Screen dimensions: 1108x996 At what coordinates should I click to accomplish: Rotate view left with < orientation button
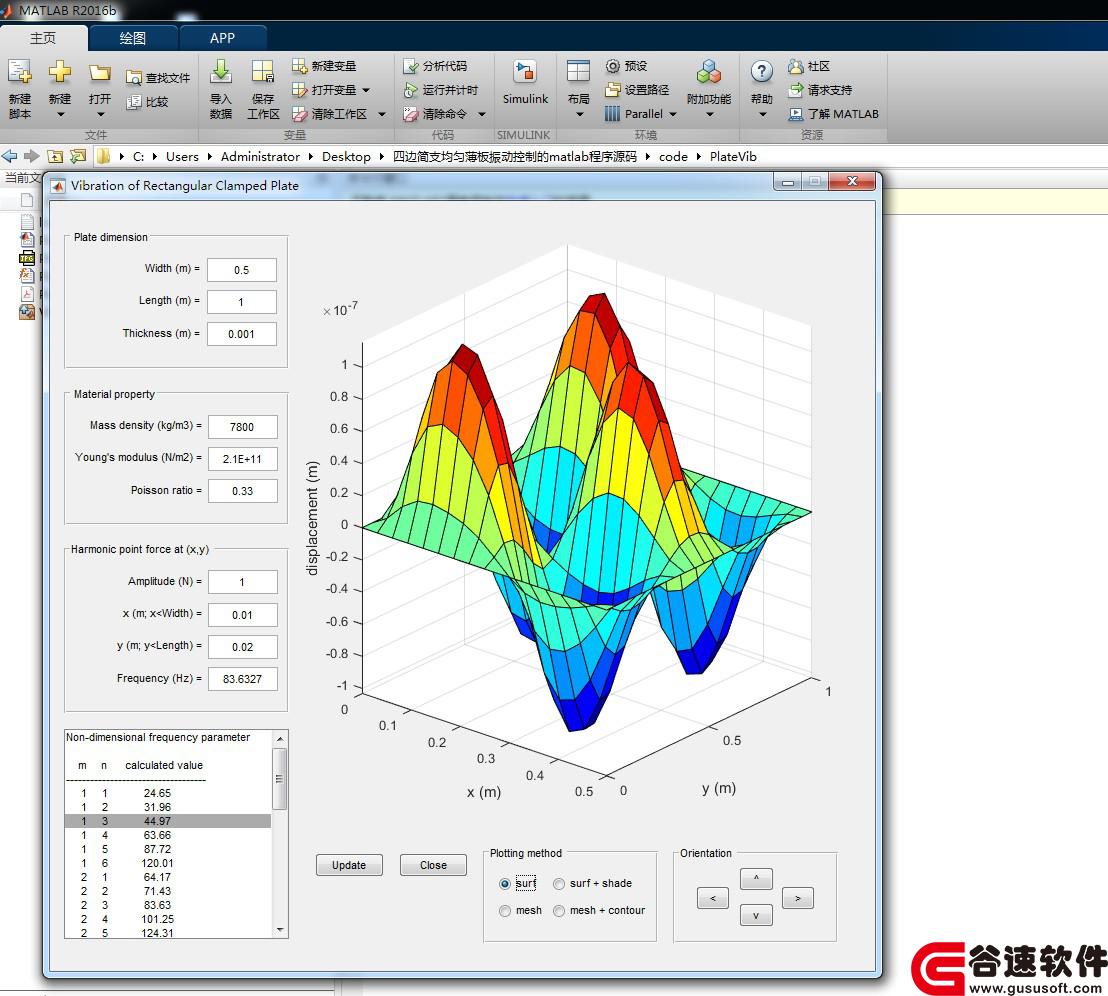(x=713, y=899)
